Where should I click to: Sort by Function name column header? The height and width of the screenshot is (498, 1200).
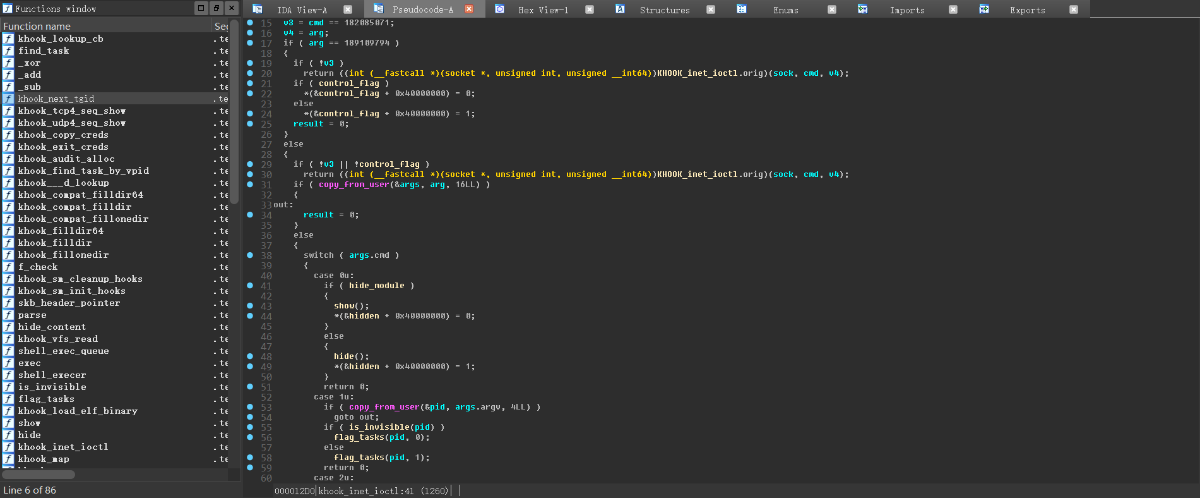coord(105,26)
